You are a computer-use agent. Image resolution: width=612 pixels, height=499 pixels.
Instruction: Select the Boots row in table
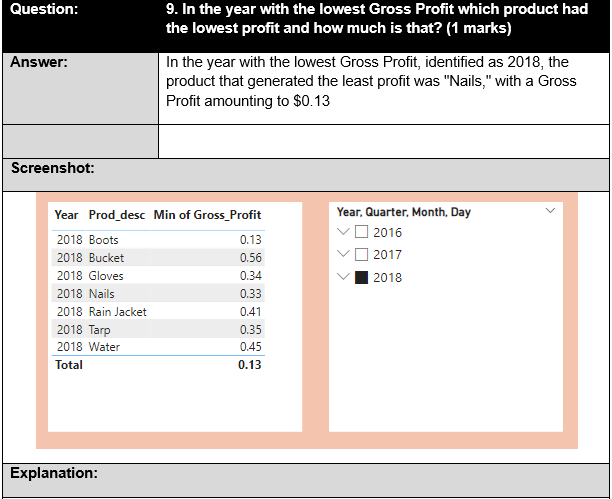click(x=103, y=240)
